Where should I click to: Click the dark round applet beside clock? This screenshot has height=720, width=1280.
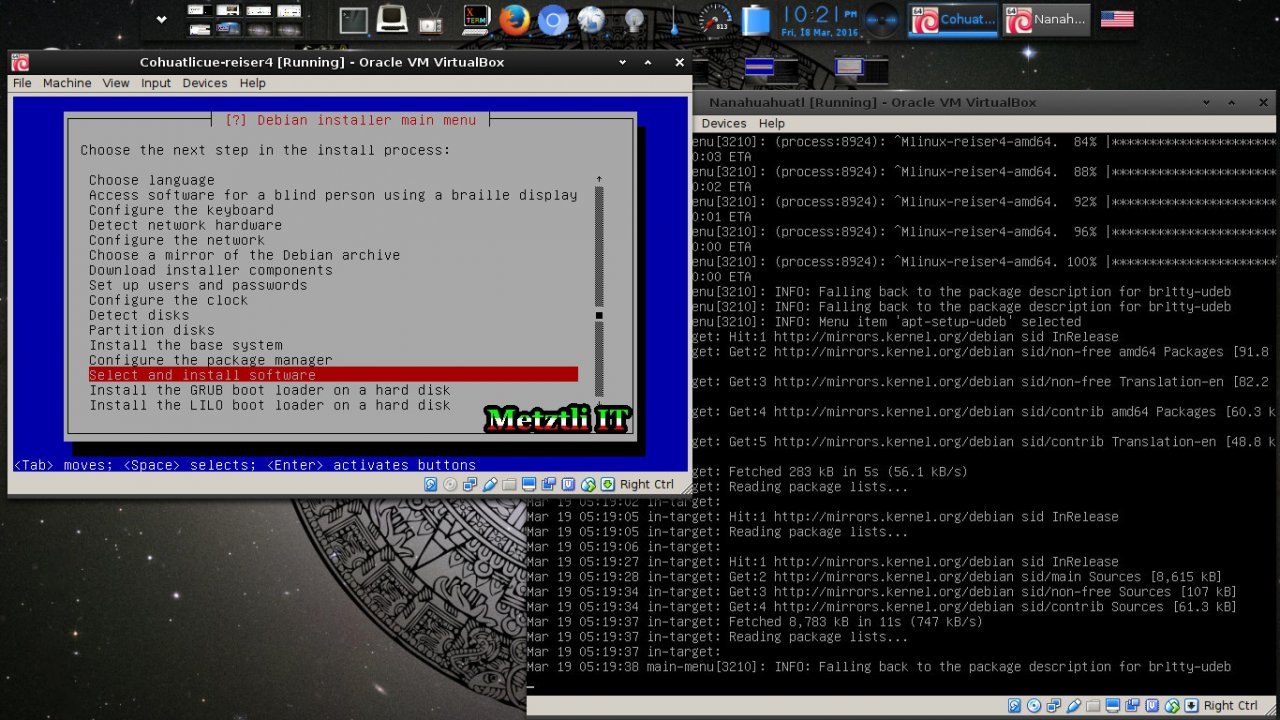pyautogui.click(x=881, y=20)
